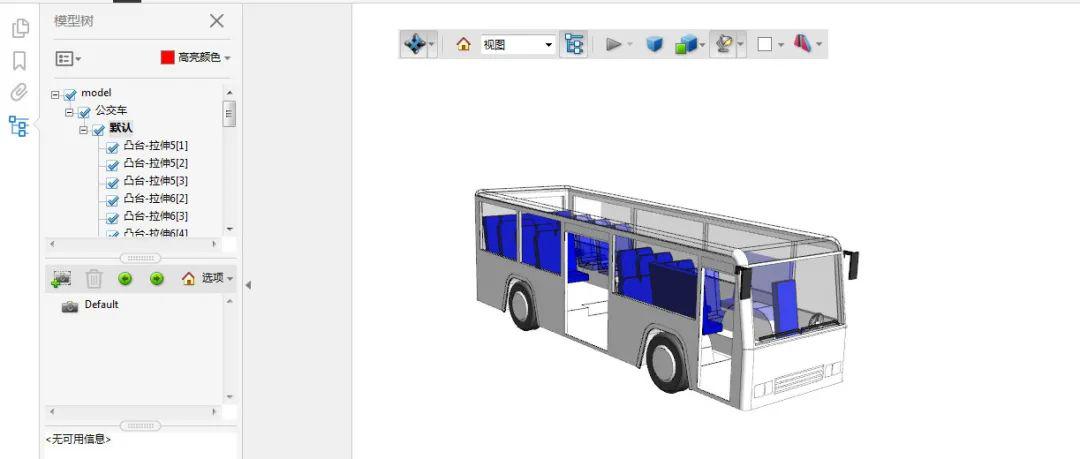This screenshot has width=1080, height=459.
Task: Reset to the default home view in 3D toolbar
Action: pyautogui.click(x=463, y=44)
